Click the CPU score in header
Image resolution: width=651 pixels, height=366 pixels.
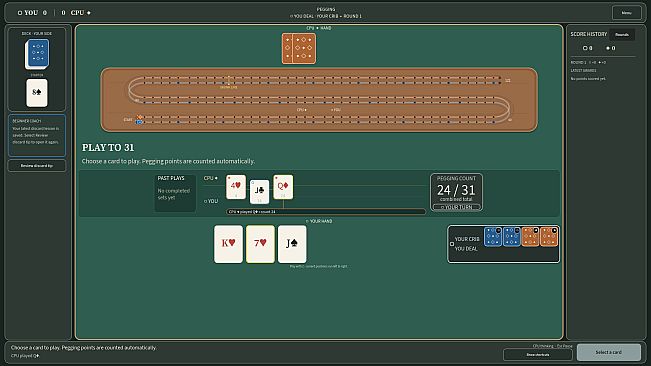(x=76, y=13)
